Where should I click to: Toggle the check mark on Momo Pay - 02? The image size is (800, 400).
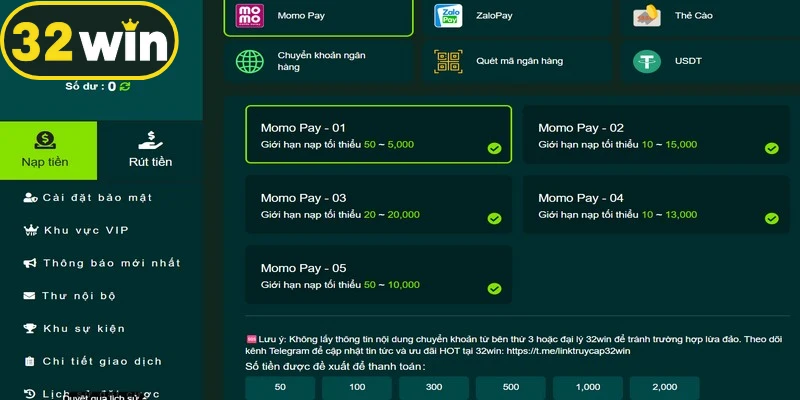click(x=771, y=148)
